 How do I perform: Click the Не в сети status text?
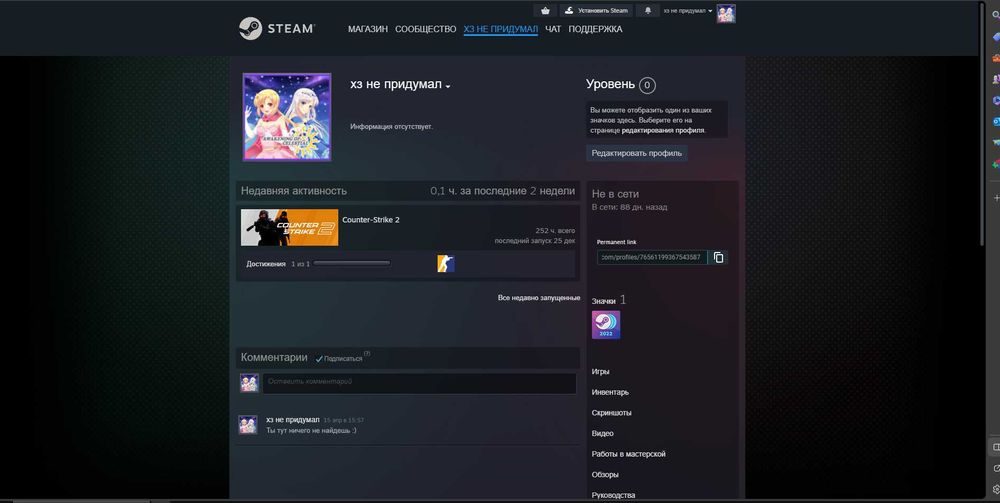[x=615, y=194]
